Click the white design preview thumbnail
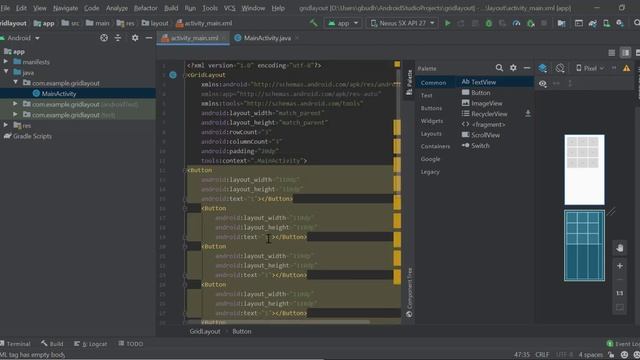This screenshot has height=360, width=640. tap(584, 170)
